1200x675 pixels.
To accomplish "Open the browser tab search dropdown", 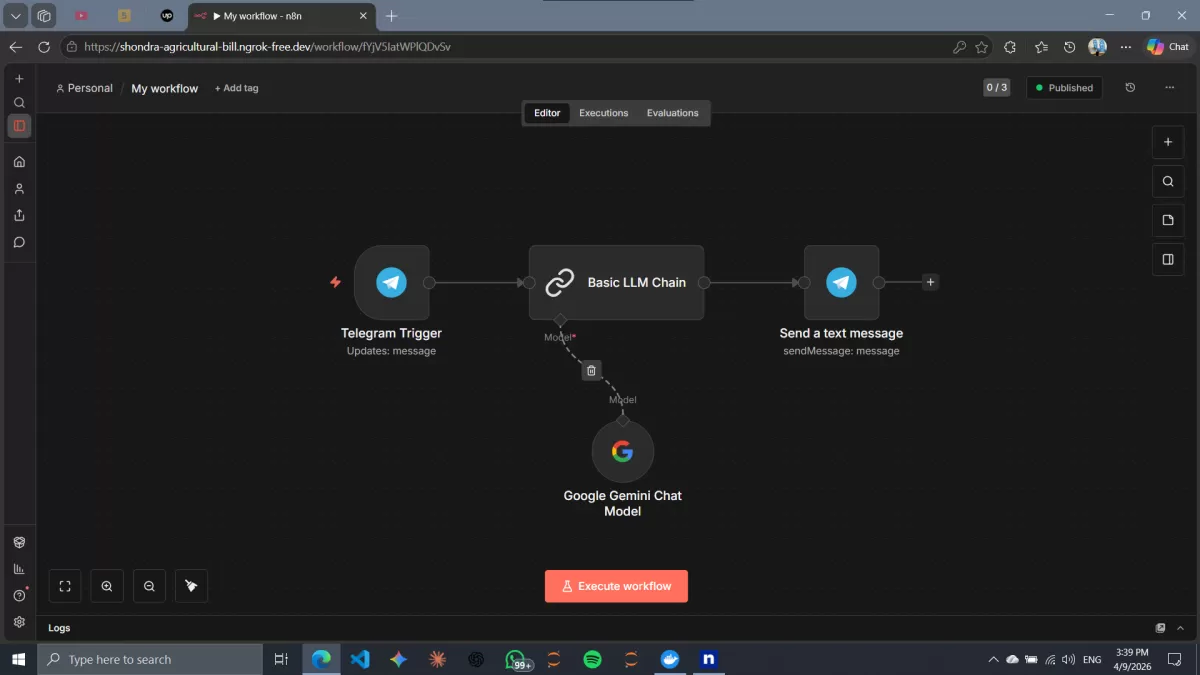I will click(x=15, y=15).
